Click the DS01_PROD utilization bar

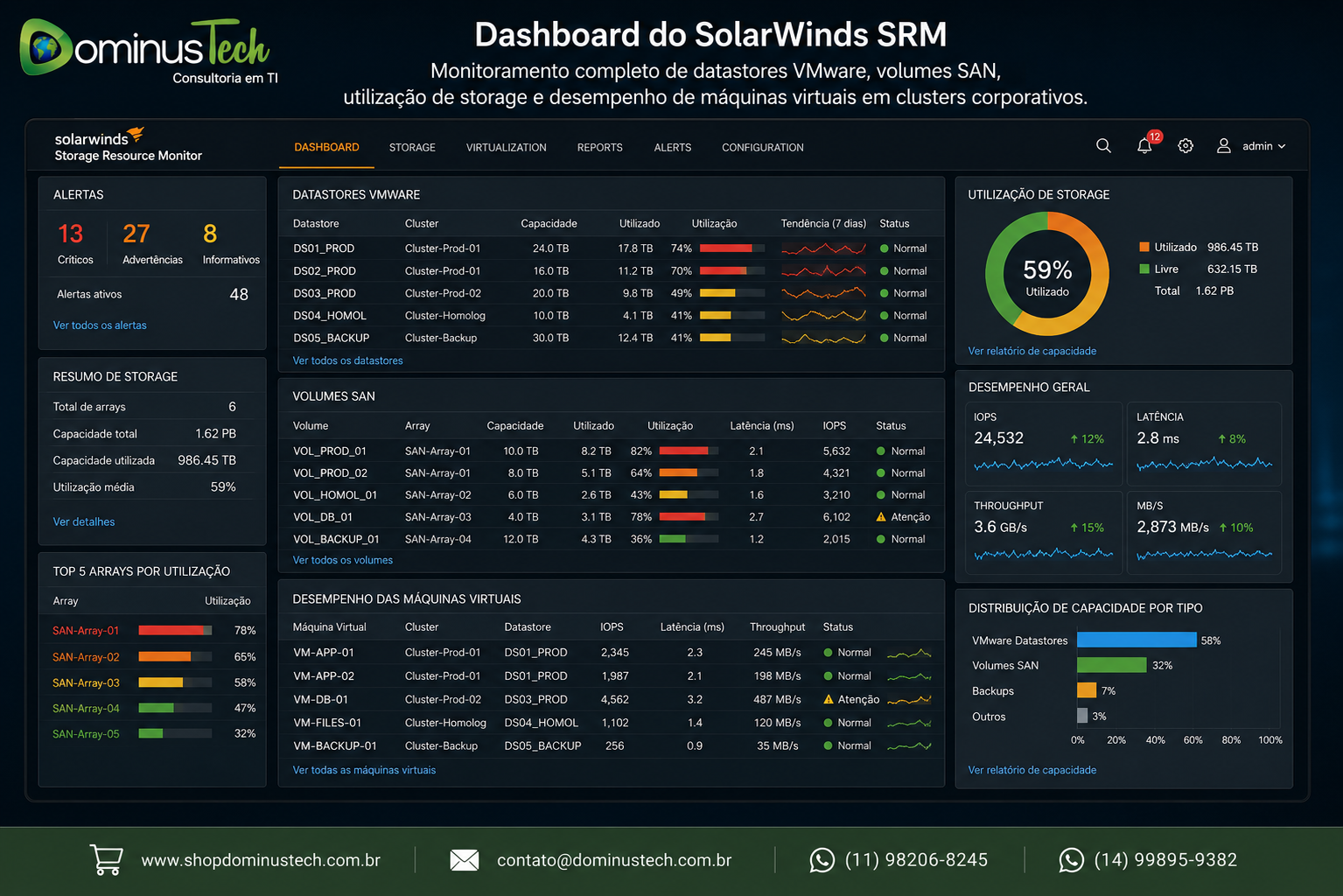[732, 248]
